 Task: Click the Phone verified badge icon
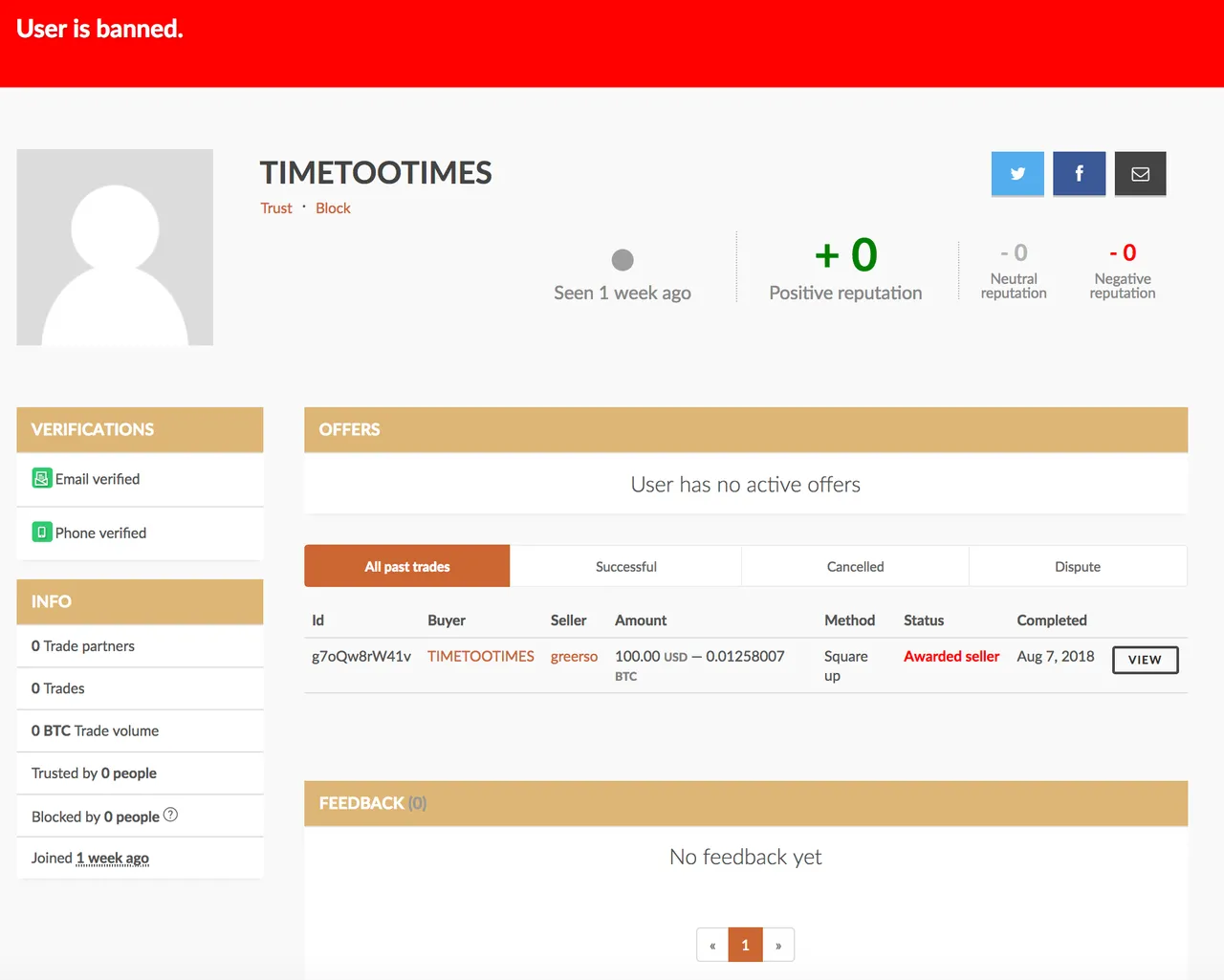[42, 532]
